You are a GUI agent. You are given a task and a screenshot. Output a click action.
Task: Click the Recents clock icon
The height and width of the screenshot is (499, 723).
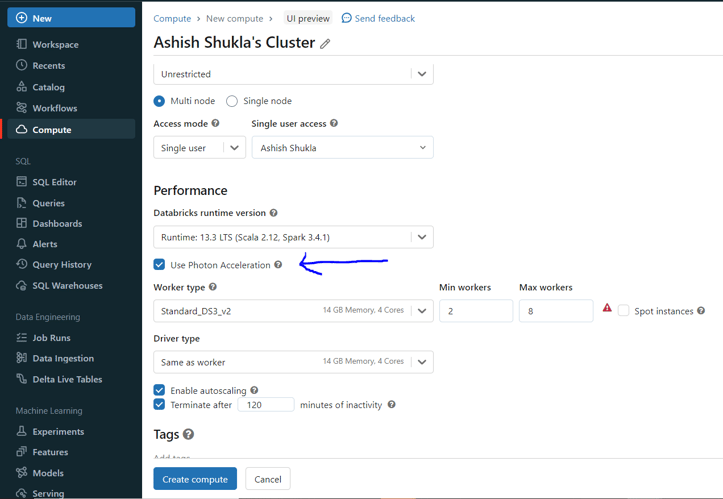pyautogui.click(x=21, y=65)
